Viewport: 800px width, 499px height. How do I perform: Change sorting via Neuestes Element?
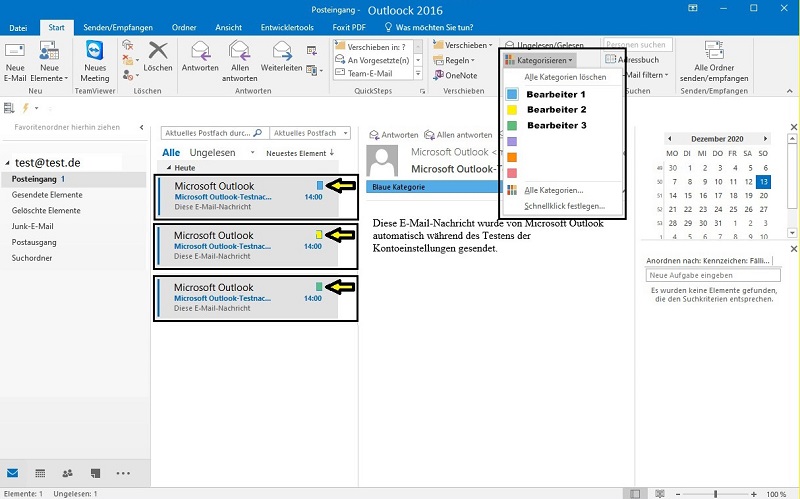[x=300, y=153]
